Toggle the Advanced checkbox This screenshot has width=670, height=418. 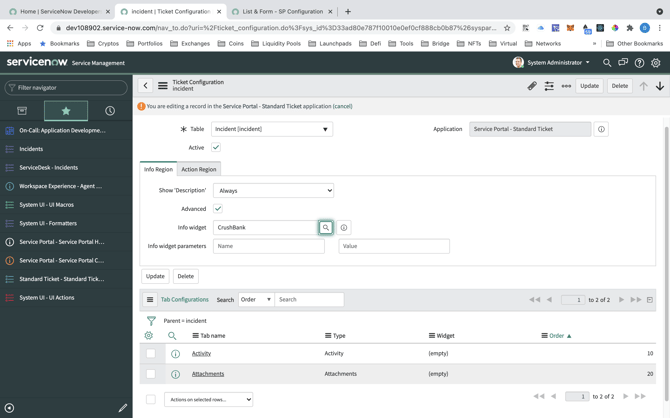click(x=218, y=209)
